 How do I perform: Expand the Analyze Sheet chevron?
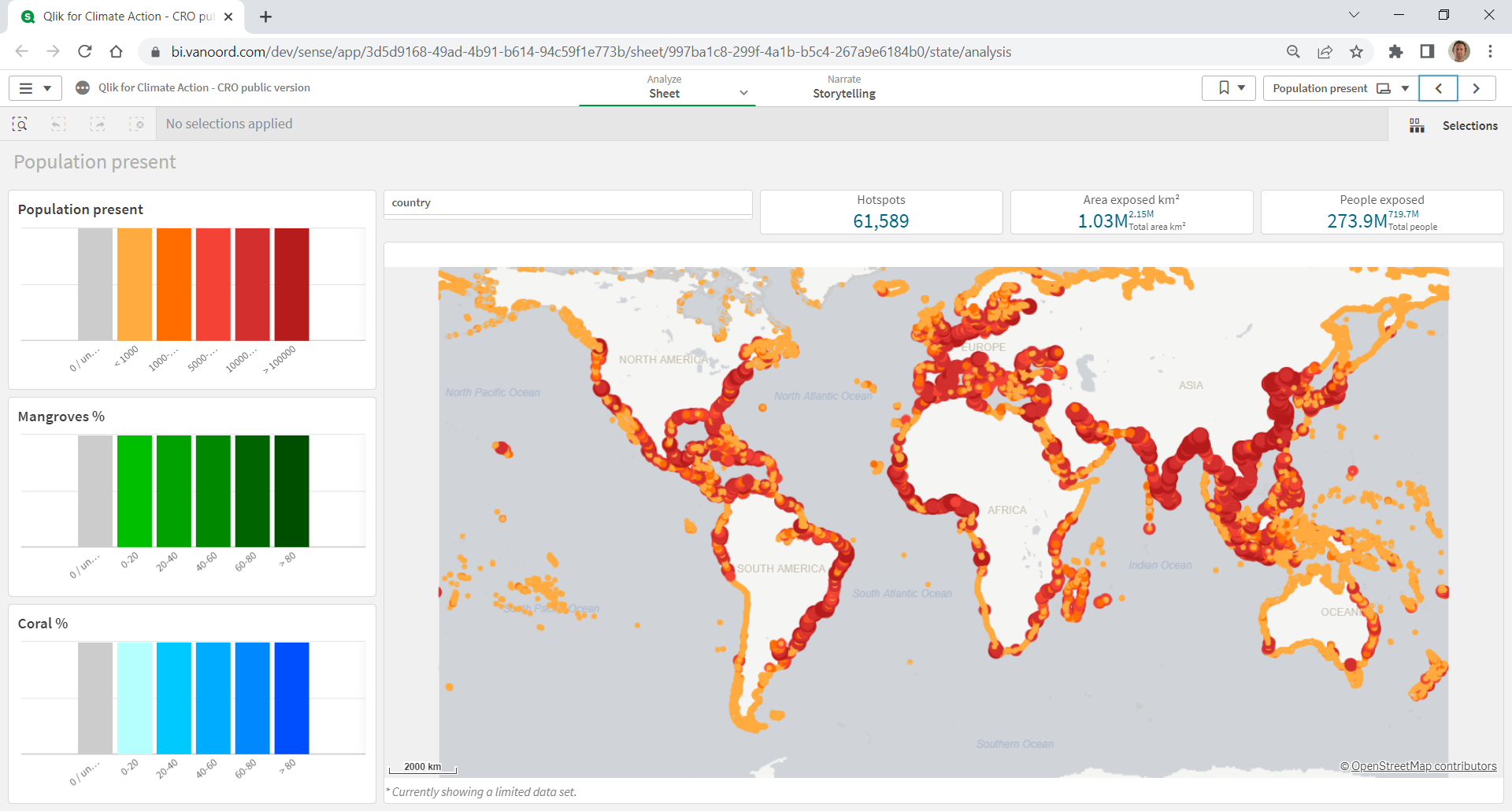point(743,92)
